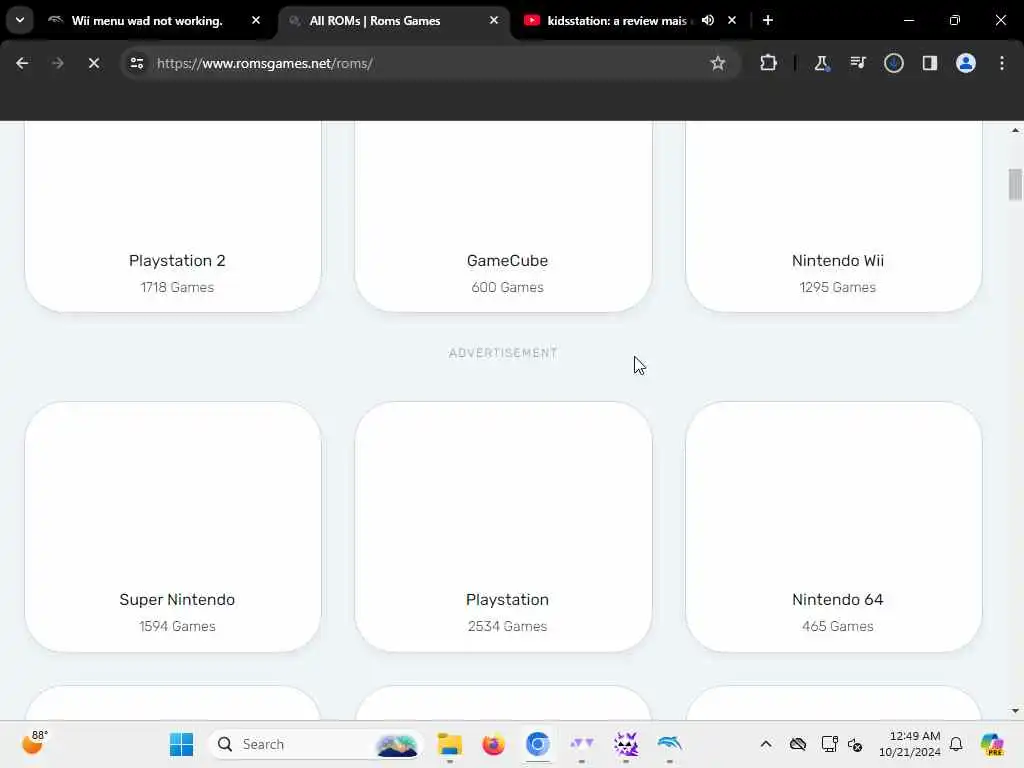Open the Windows Start menu
The height and width of the screenshot is (768, 1024).
181,744
